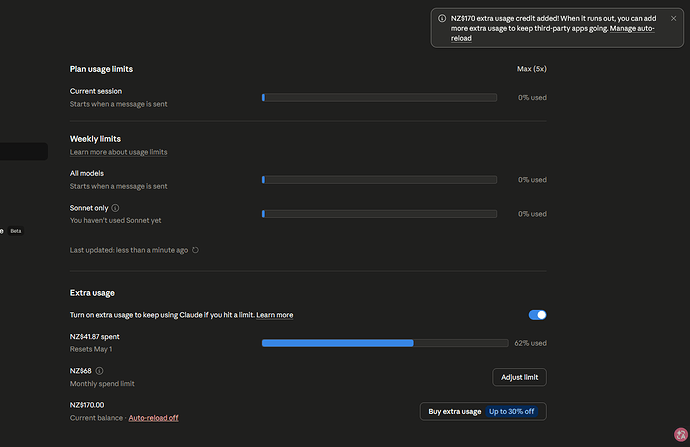Open Learn more about usage limits
This screenshot has height=447, width=690.
pyautogui.click(x=118, y=152)
